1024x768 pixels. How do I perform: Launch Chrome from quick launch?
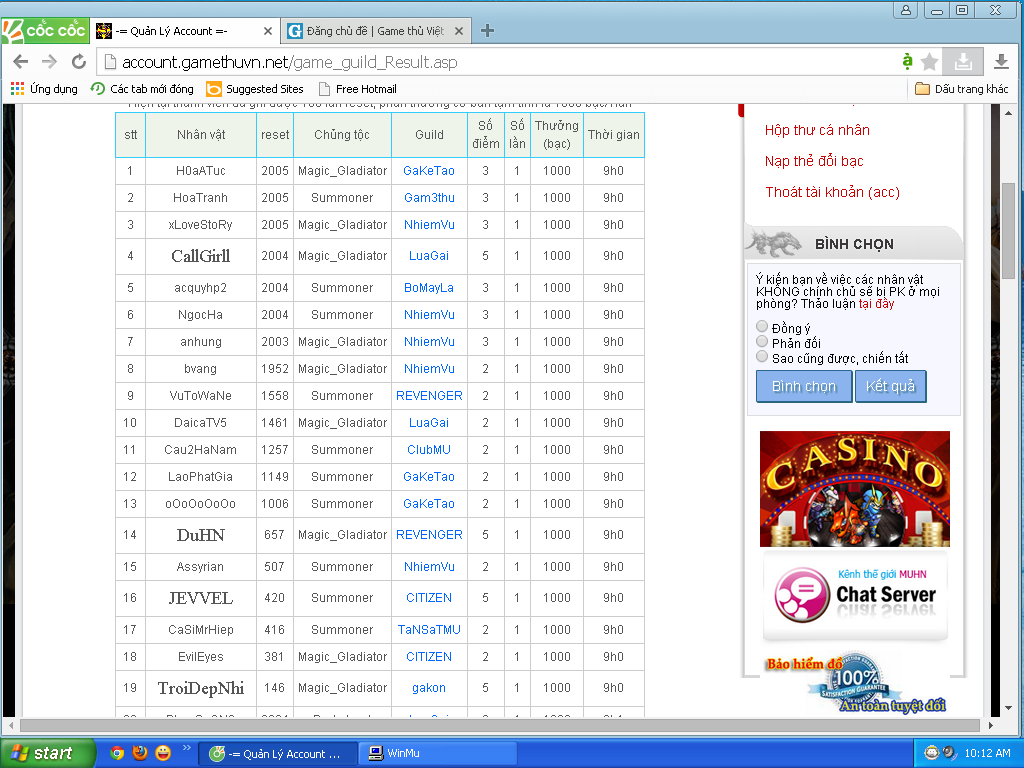tap(117, 753)
